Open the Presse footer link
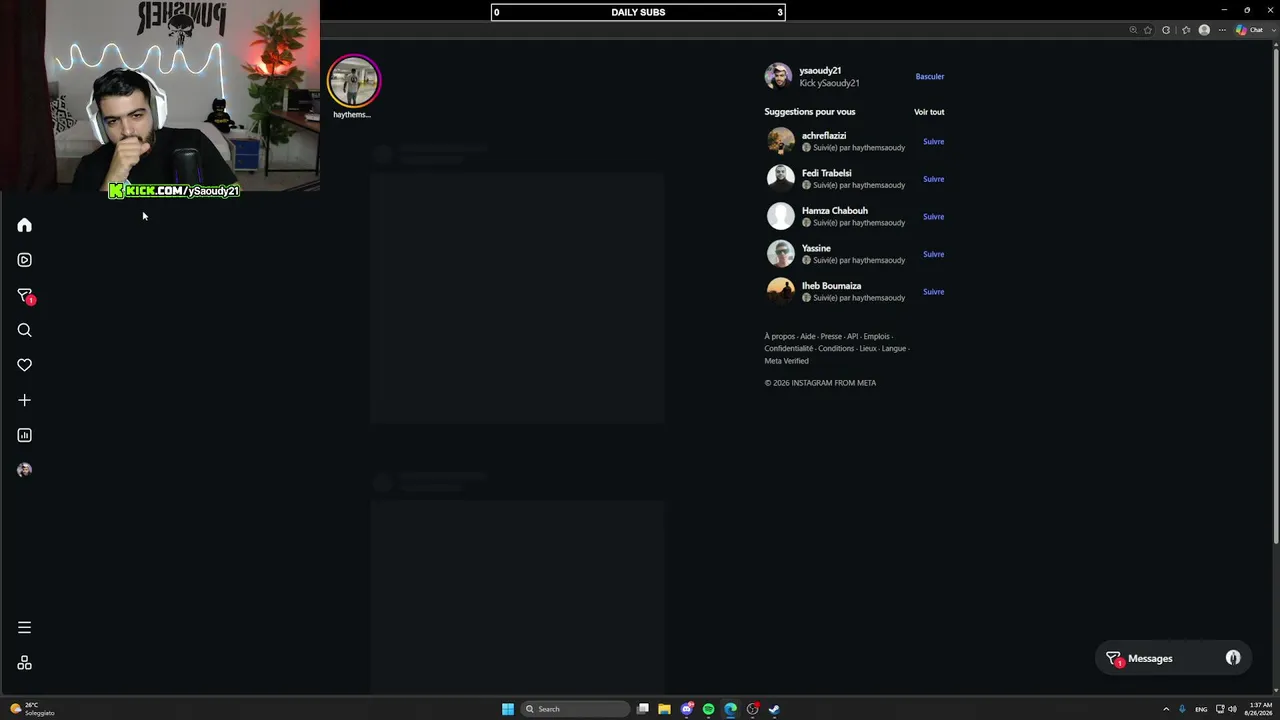Image resolution: width=1280 pixels, height=720 pixels. [831, 337]
